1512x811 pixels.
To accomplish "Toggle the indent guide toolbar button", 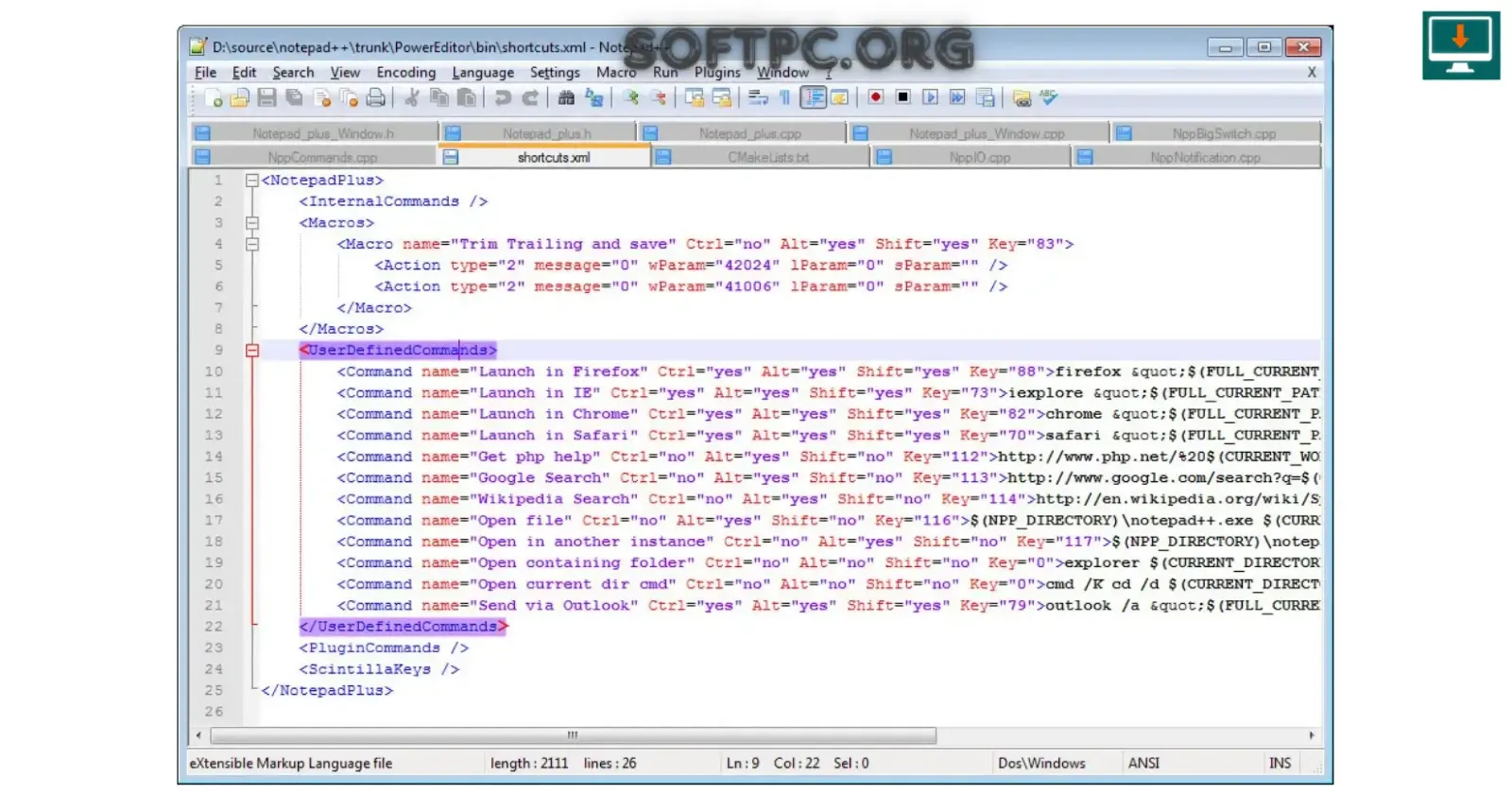I will pos(813,97).
